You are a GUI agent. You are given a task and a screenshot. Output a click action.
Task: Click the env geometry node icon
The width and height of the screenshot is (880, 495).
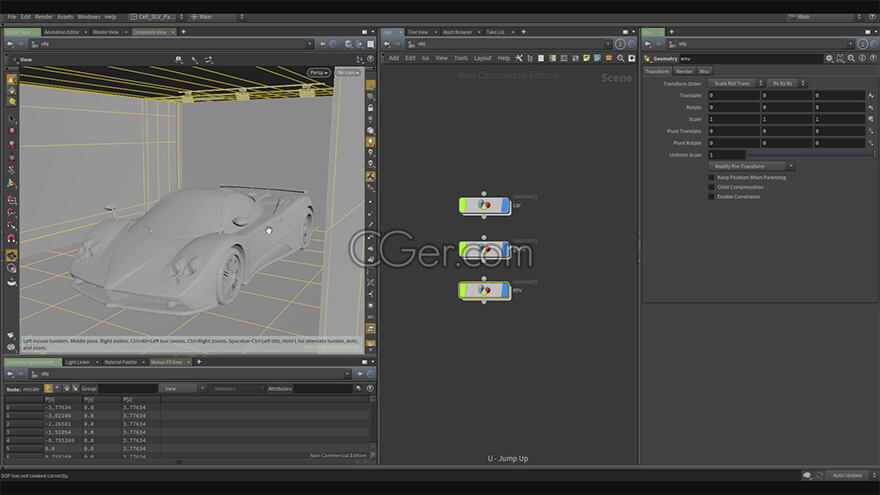point(484,290)
